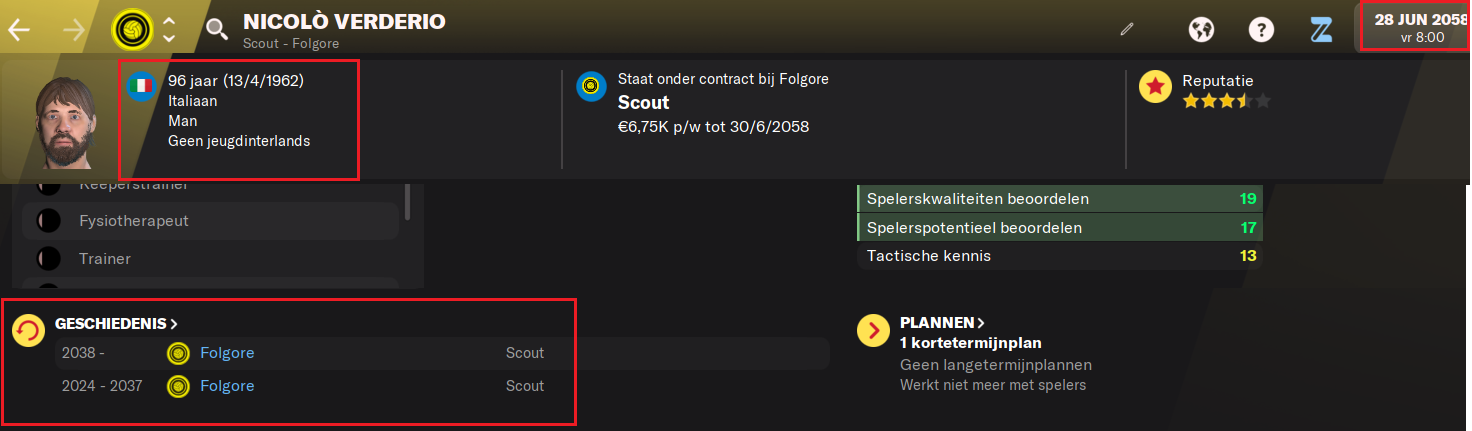Click the Geschiedenis history icon

[x=29, y=330]
